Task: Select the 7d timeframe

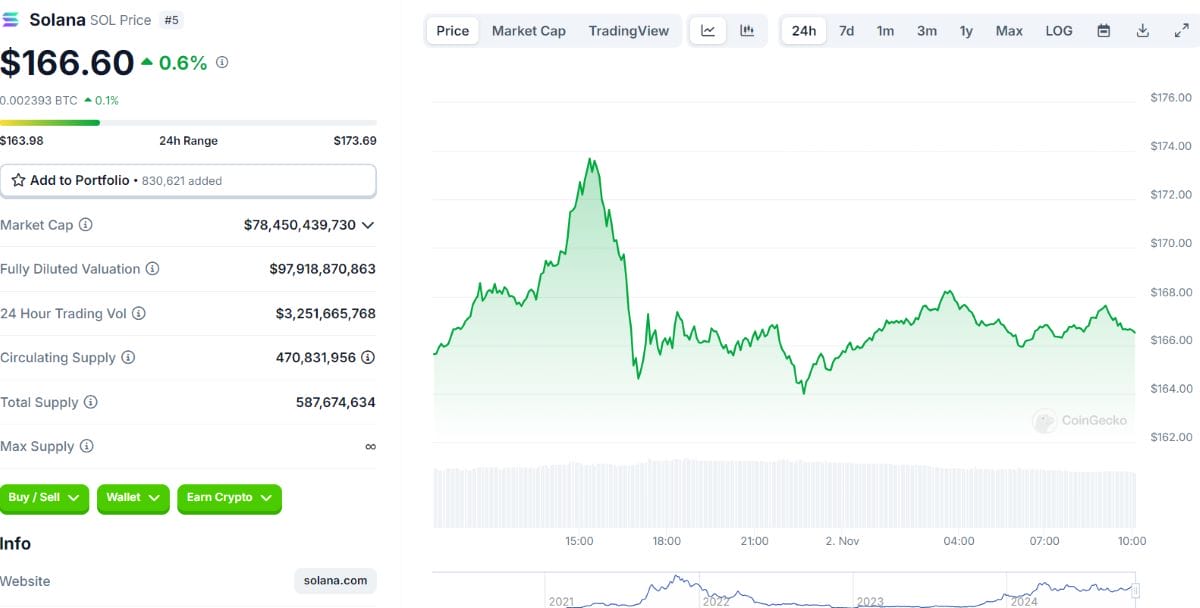Action: pyautogui.click(x=846, y=30)
